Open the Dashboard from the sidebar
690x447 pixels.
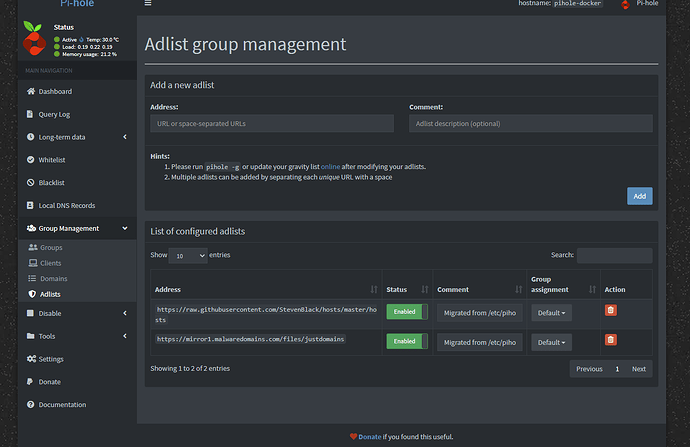tap(55, 92)
